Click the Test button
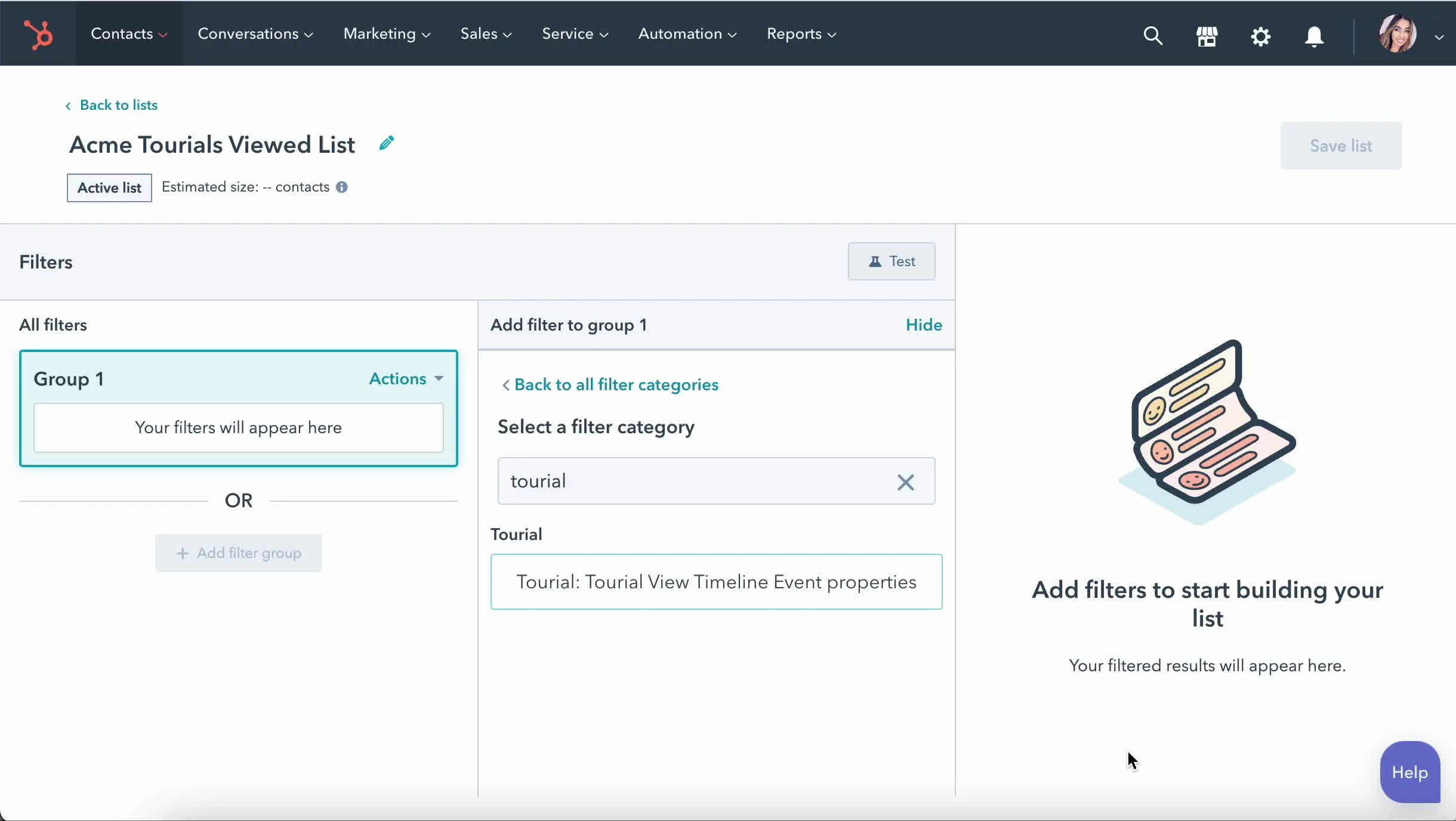Screen dimensions: 1456x821 pos(892,261)
